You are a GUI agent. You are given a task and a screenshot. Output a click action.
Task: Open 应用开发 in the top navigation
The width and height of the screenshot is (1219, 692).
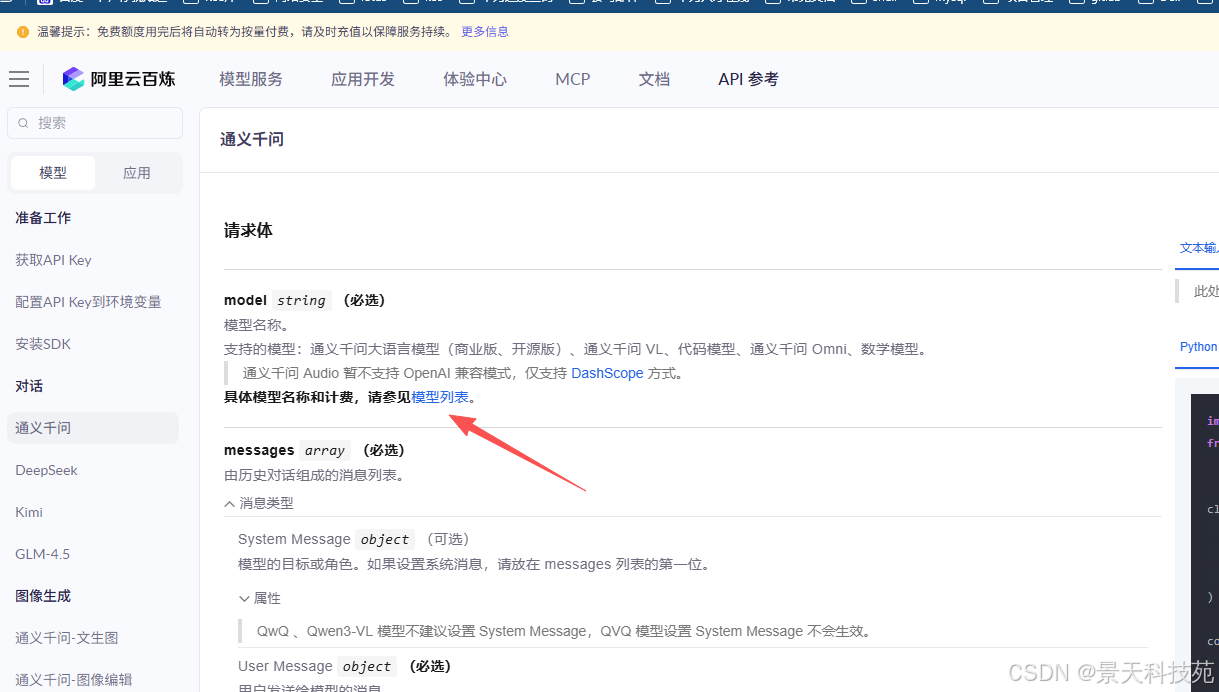click(x=363, y=79)
